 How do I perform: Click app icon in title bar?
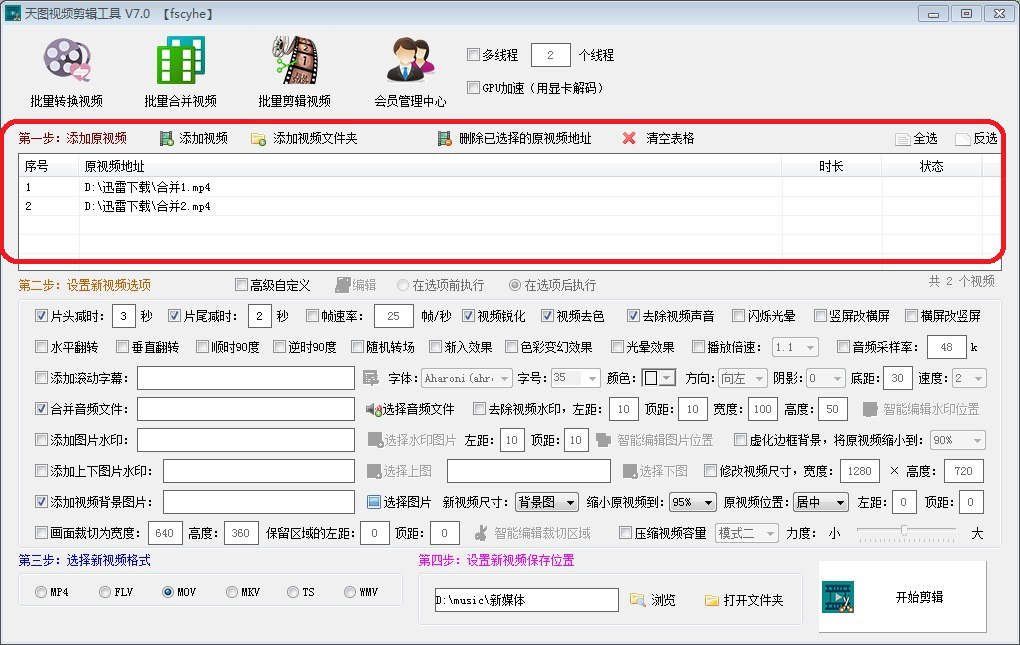pos(13,13)
